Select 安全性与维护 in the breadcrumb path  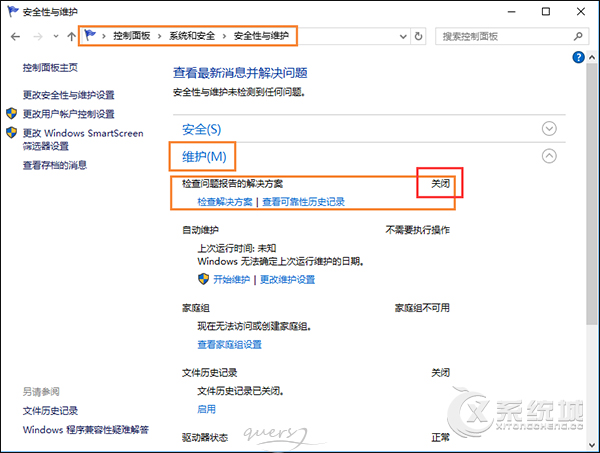click(x=261, y=36)
